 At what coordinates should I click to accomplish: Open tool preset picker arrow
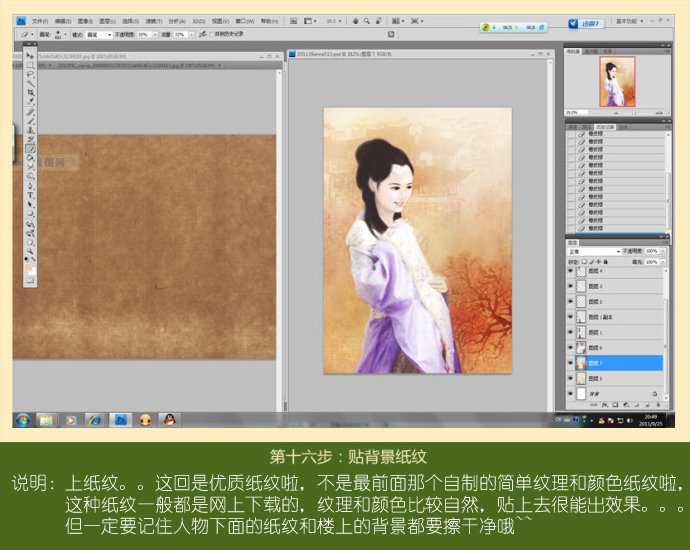32,34
